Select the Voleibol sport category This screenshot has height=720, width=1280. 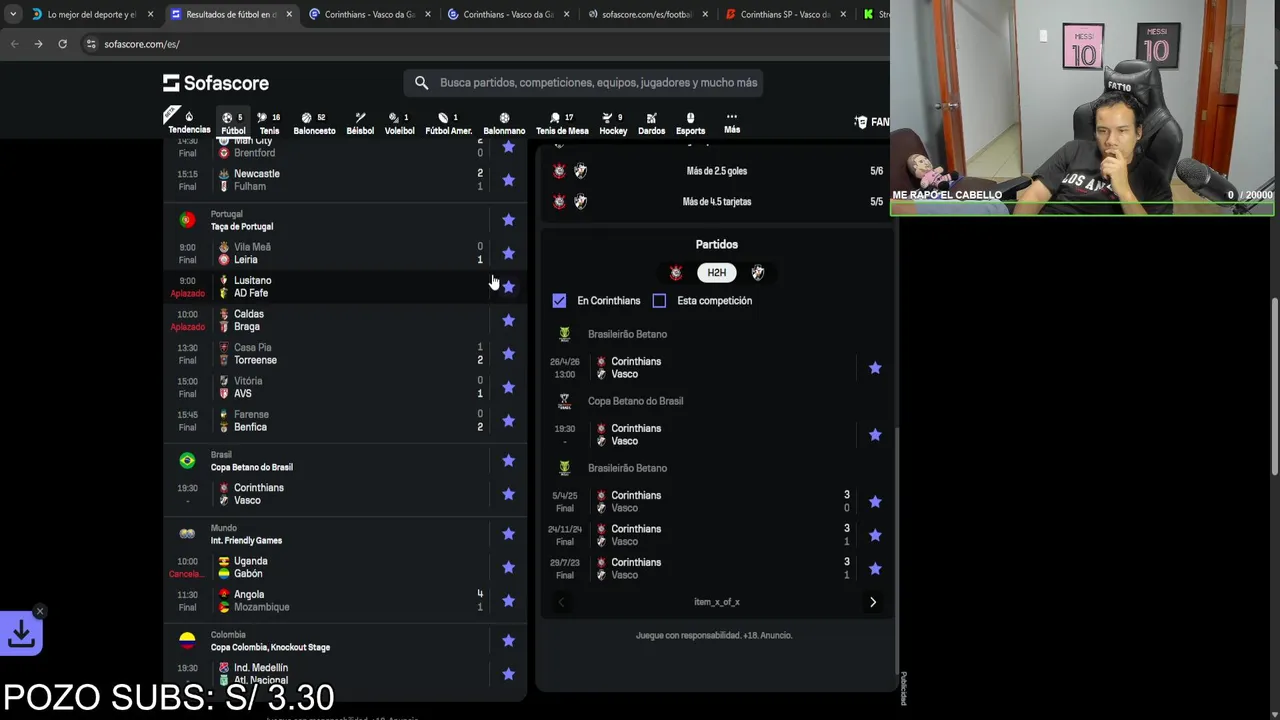(x=399, y=123)
